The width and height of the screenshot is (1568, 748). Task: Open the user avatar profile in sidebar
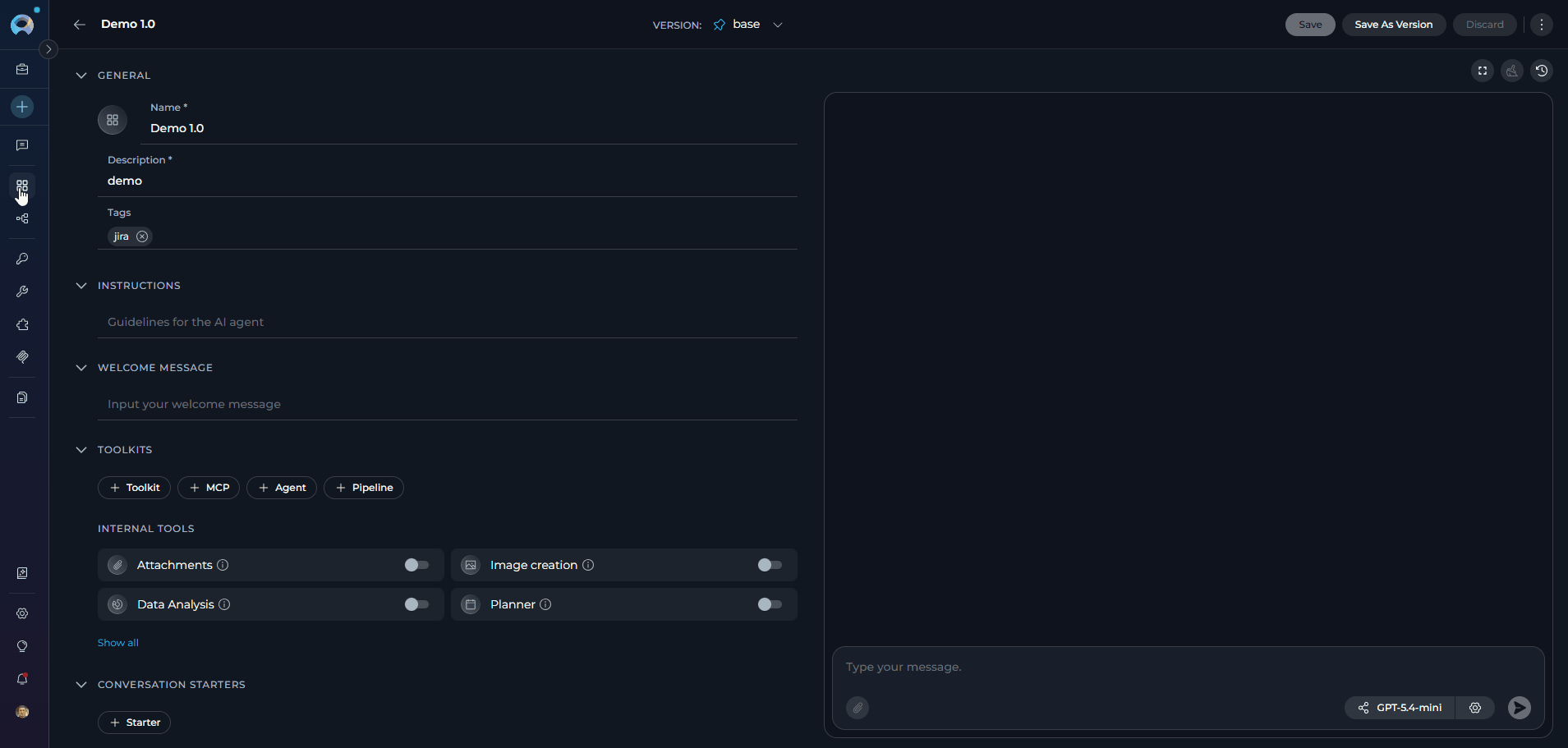tap(22, 712)
